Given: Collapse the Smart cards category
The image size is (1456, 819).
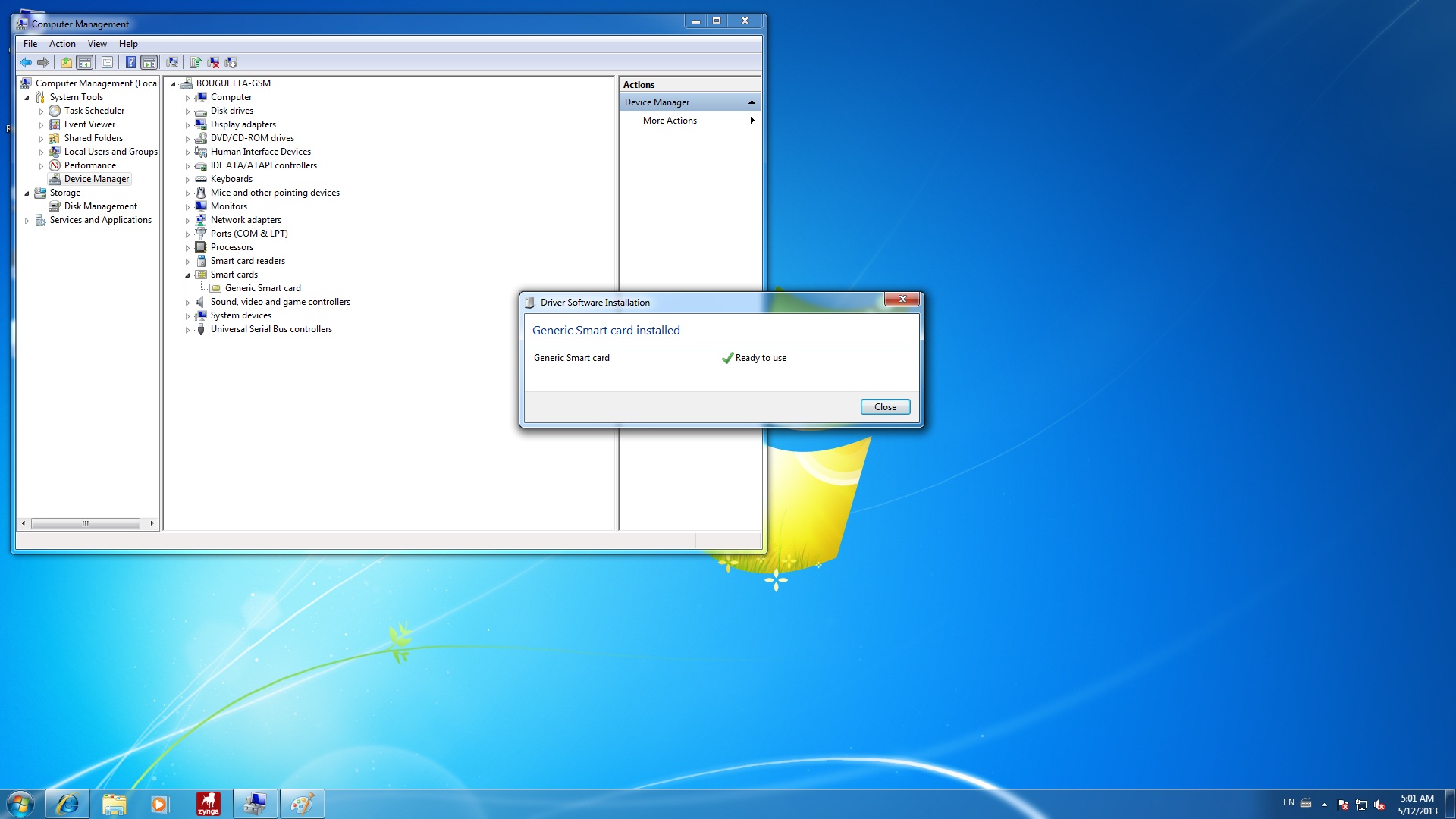Looking at the screenshot, I should coord(187,275).
